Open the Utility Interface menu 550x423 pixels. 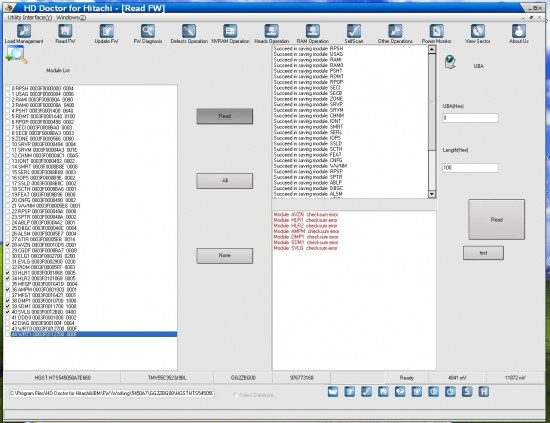coord(30,18)
